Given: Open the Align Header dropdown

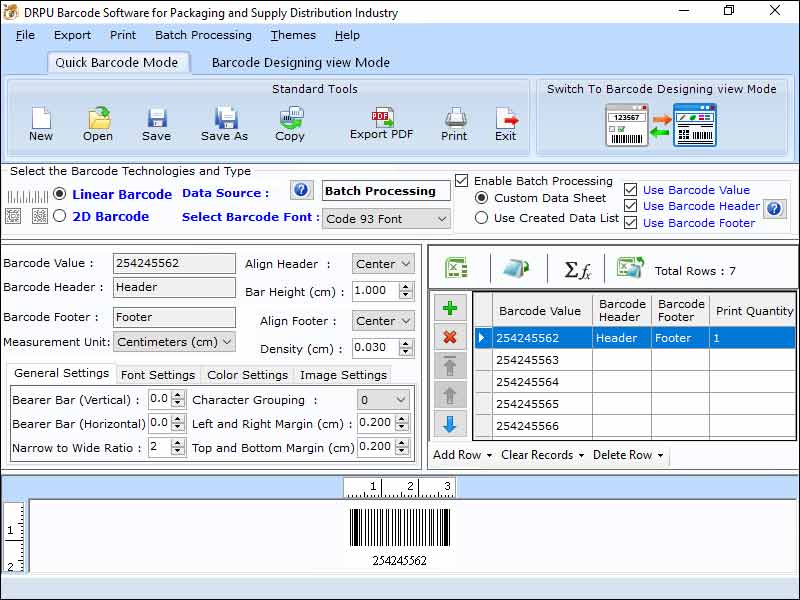Looking at the screenshot, I should [x=383, y=263].
